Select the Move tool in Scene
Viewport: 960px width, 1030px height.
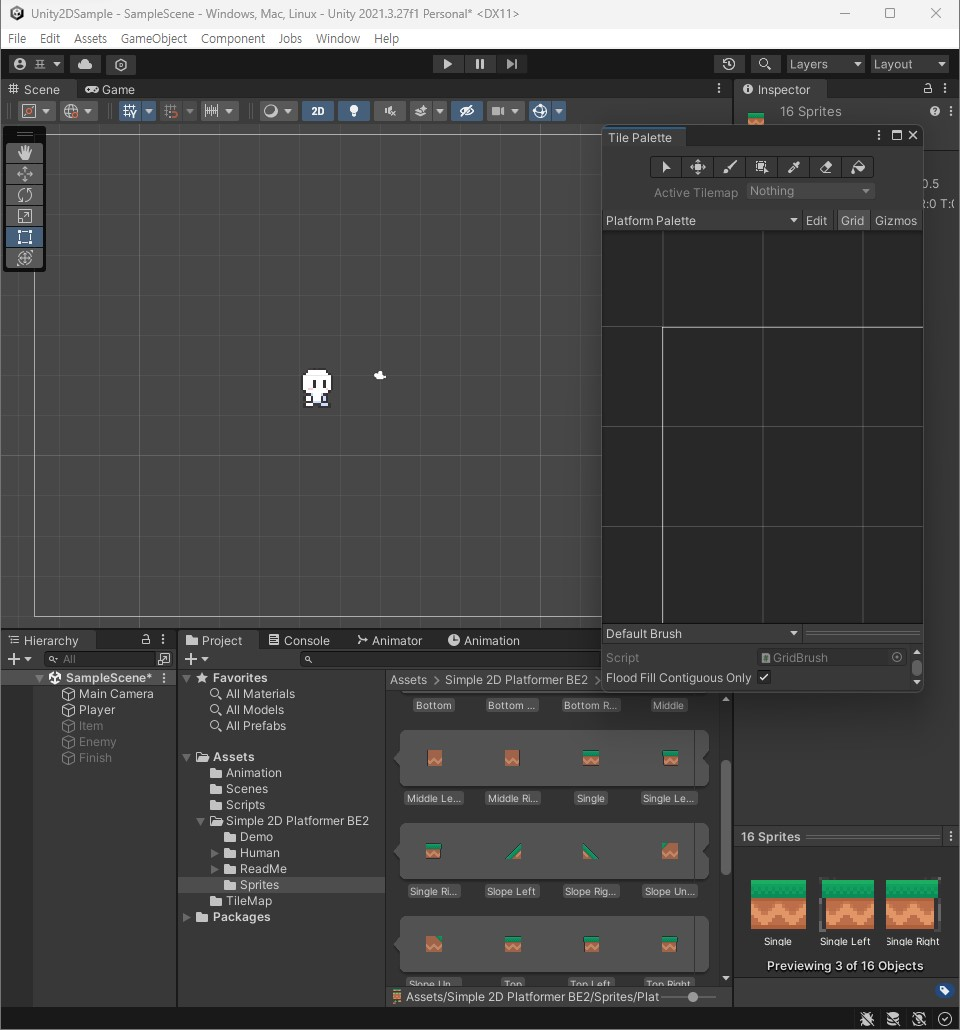[25, 174]
